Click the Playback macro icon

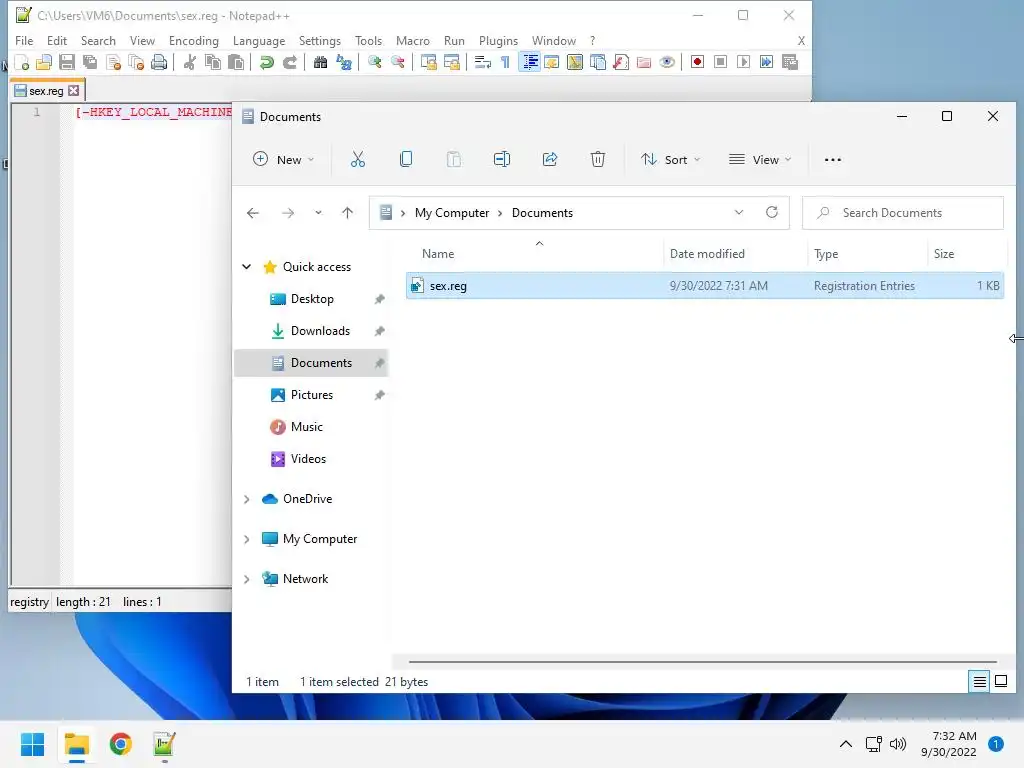click(x=743, y=62)
